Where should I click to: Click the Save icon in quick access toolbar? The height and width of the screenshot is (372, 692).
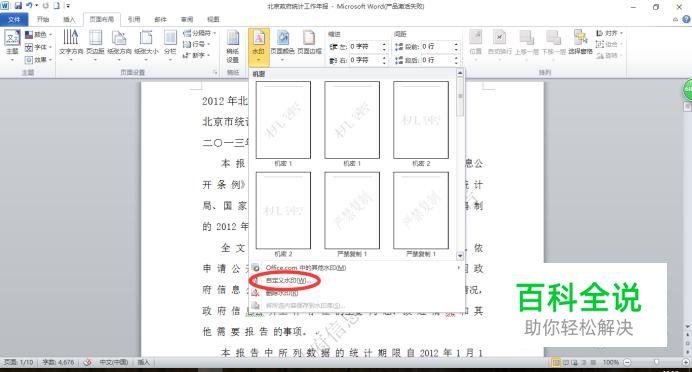(18, 6)
